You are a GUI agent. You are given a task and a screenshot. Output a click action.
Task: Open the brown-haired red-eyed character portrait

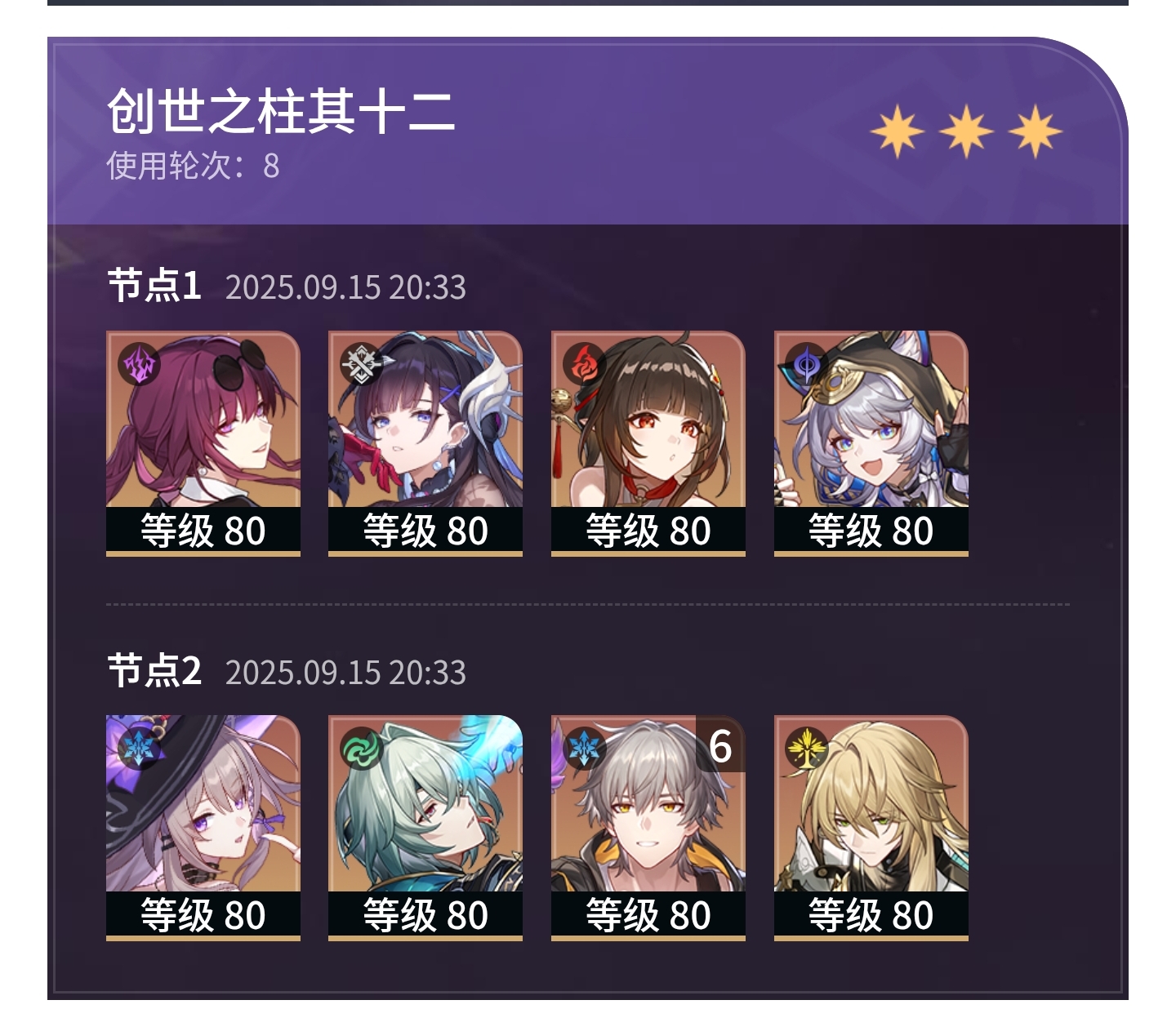[x=648, y=443]
